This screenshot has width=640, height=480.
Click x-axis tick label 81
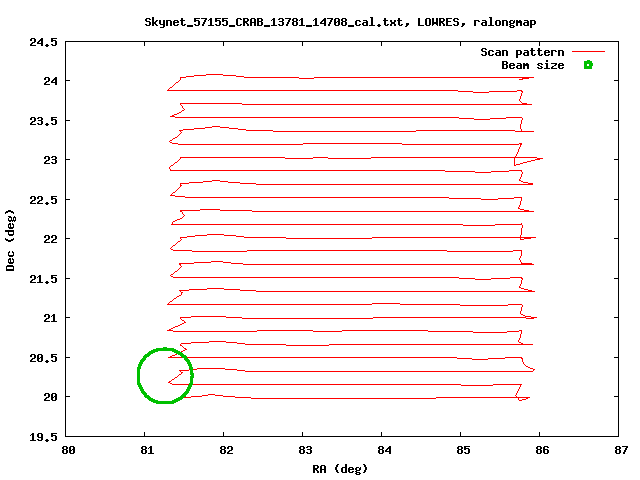pos(147,450)
